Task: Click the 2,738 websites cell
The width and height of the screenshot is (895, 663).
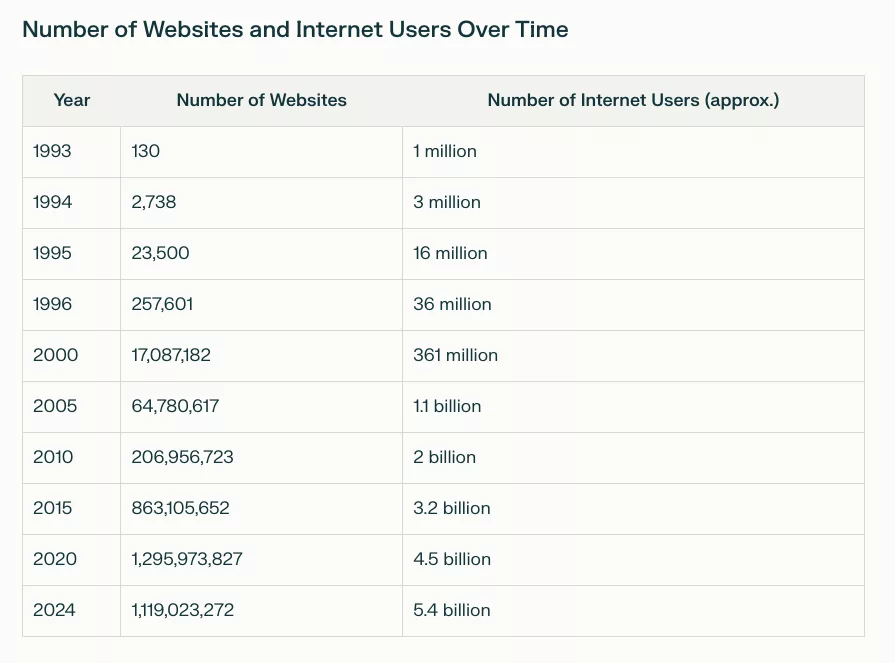Action: point(154,203)
